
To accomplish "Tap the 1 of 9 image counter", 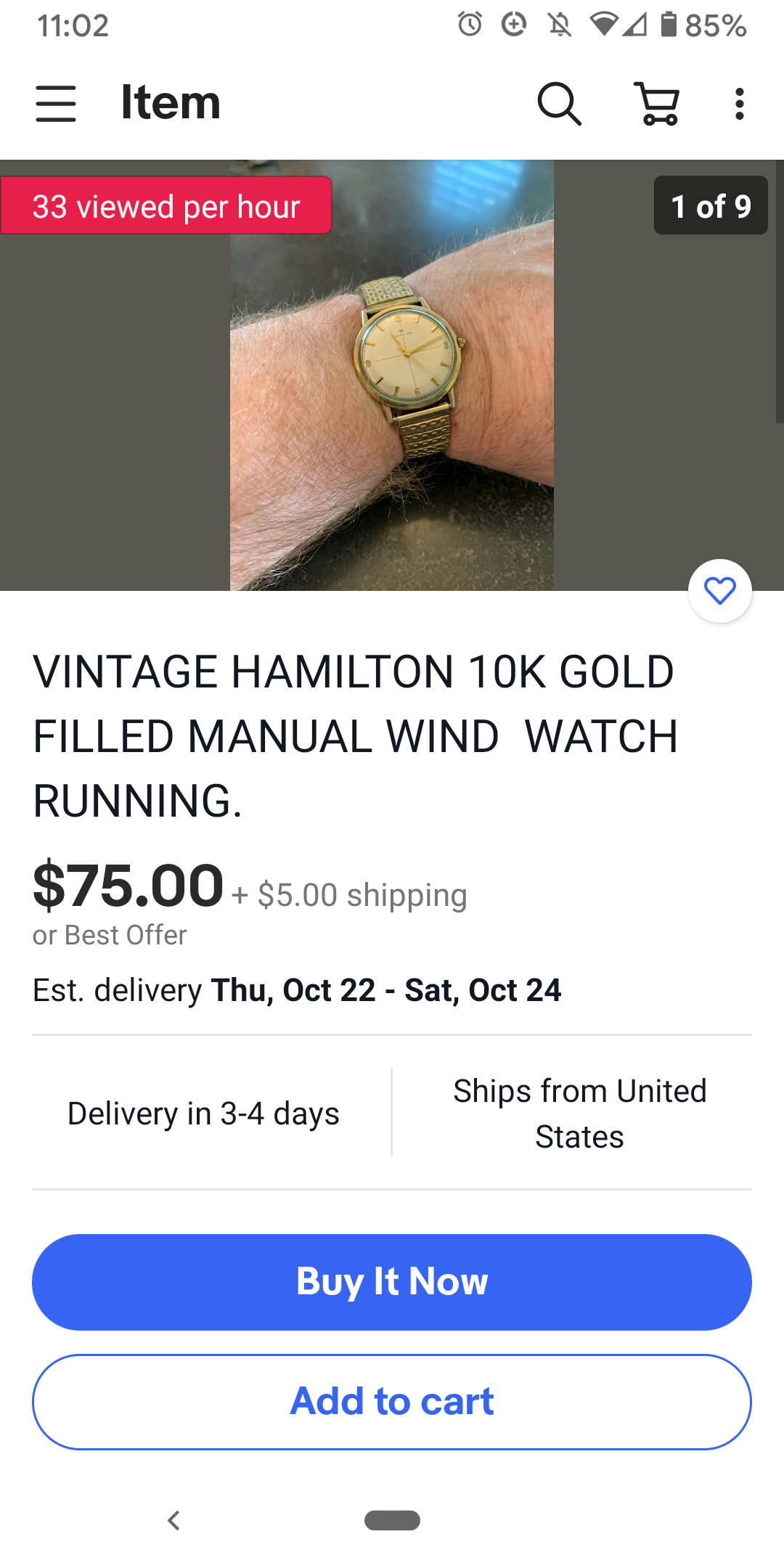I will point(711,205).
